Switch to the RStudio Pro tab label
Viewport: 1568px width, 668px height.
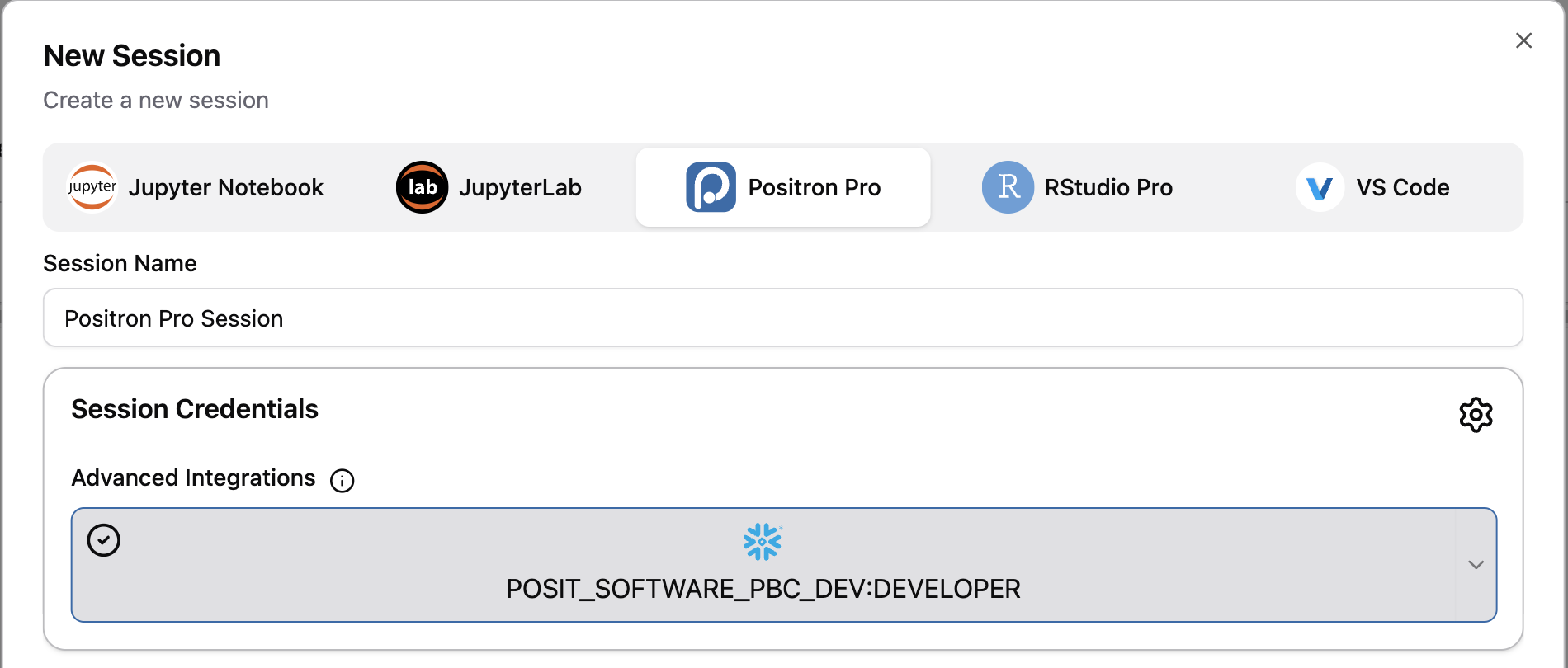pyautogui.click(x=1108, y=187)
